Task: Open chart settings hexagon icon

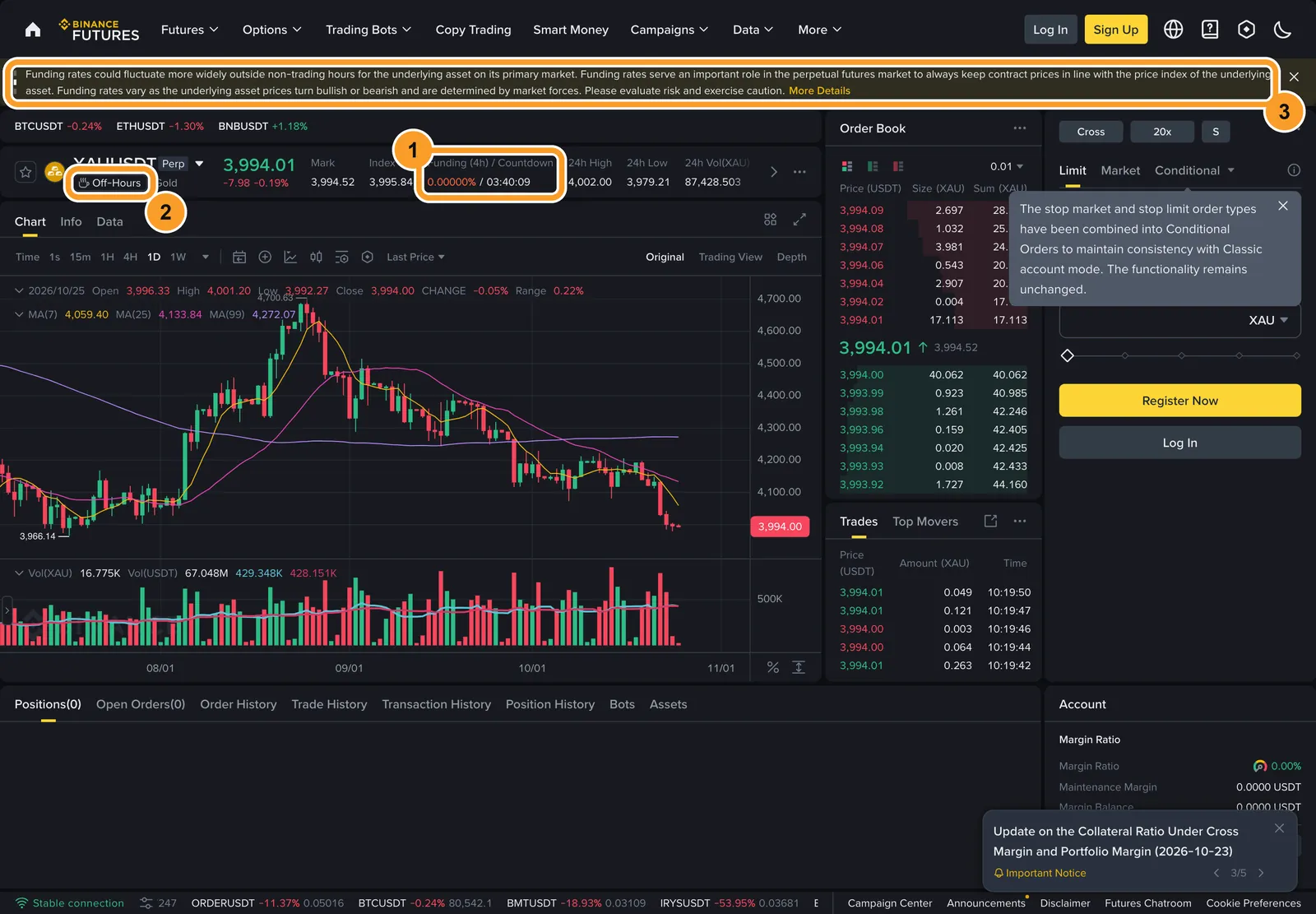Action: 368,257
